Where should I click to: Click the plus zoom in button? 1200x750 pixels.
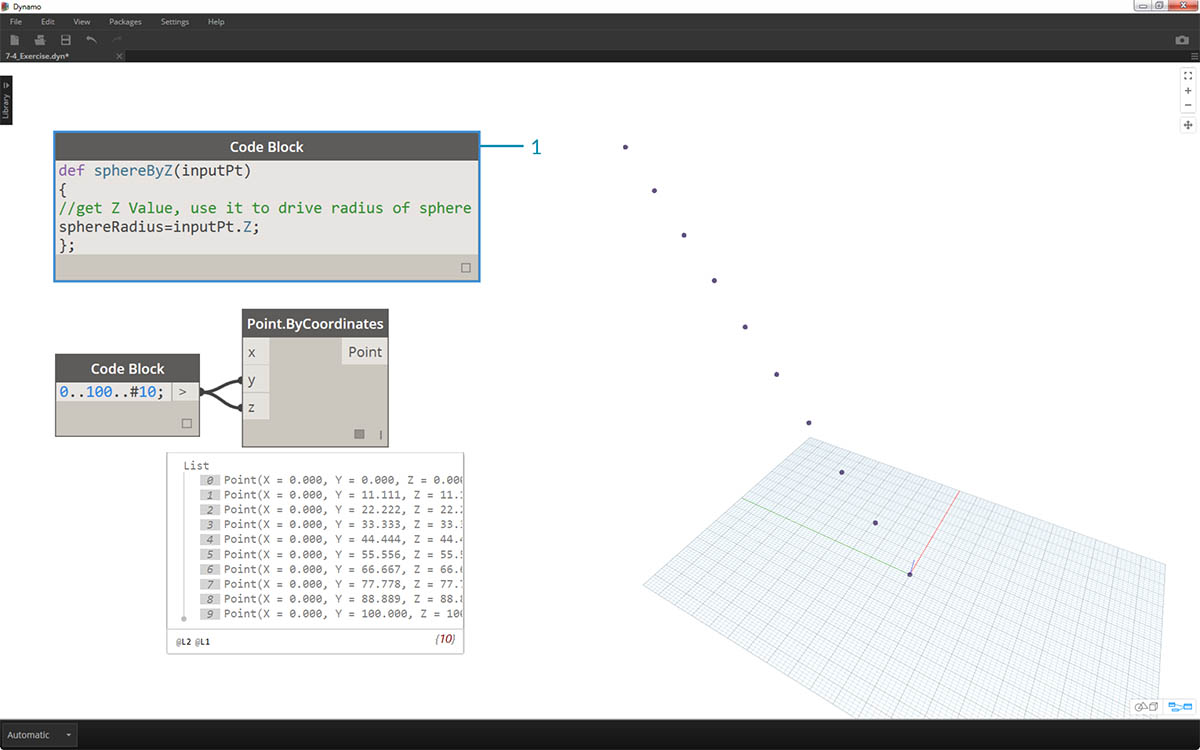point(1188,91)
